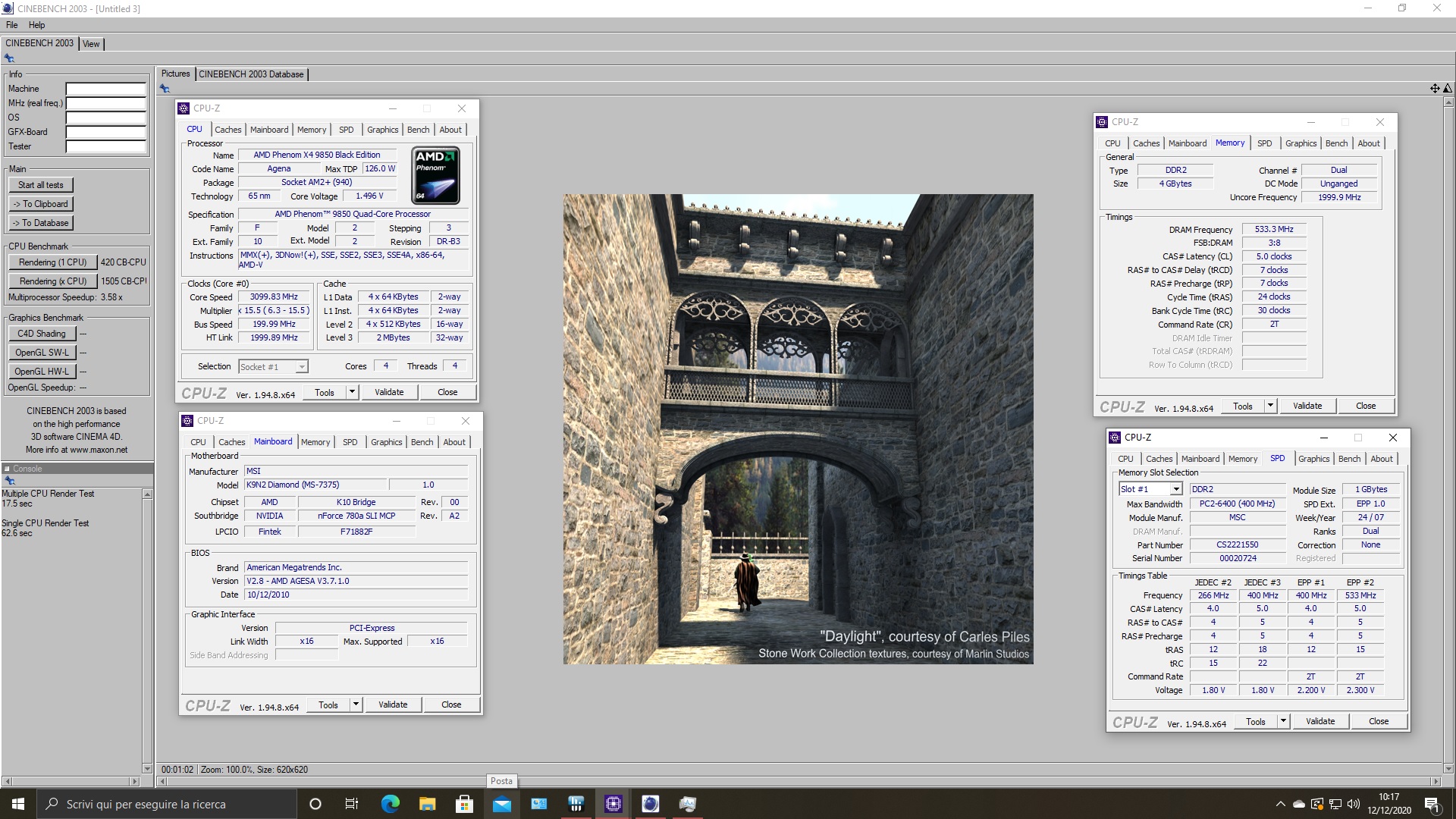Run the C4D Shading benchmark
The height and width of the screenshot is (819, 1456).
tap(42, 334)
